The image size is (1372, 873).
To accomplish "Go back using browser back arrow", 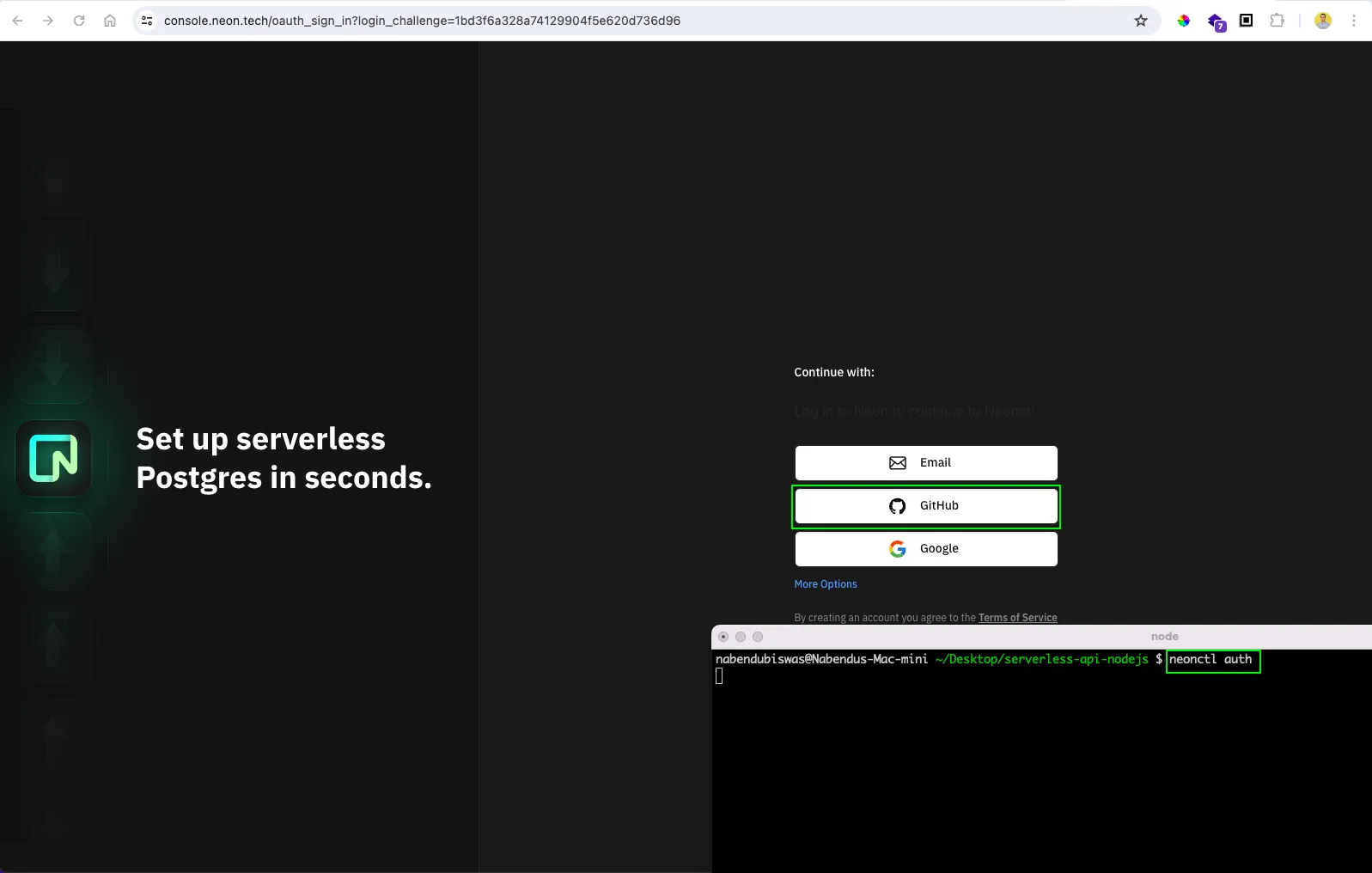I will [x=17, y=21].
